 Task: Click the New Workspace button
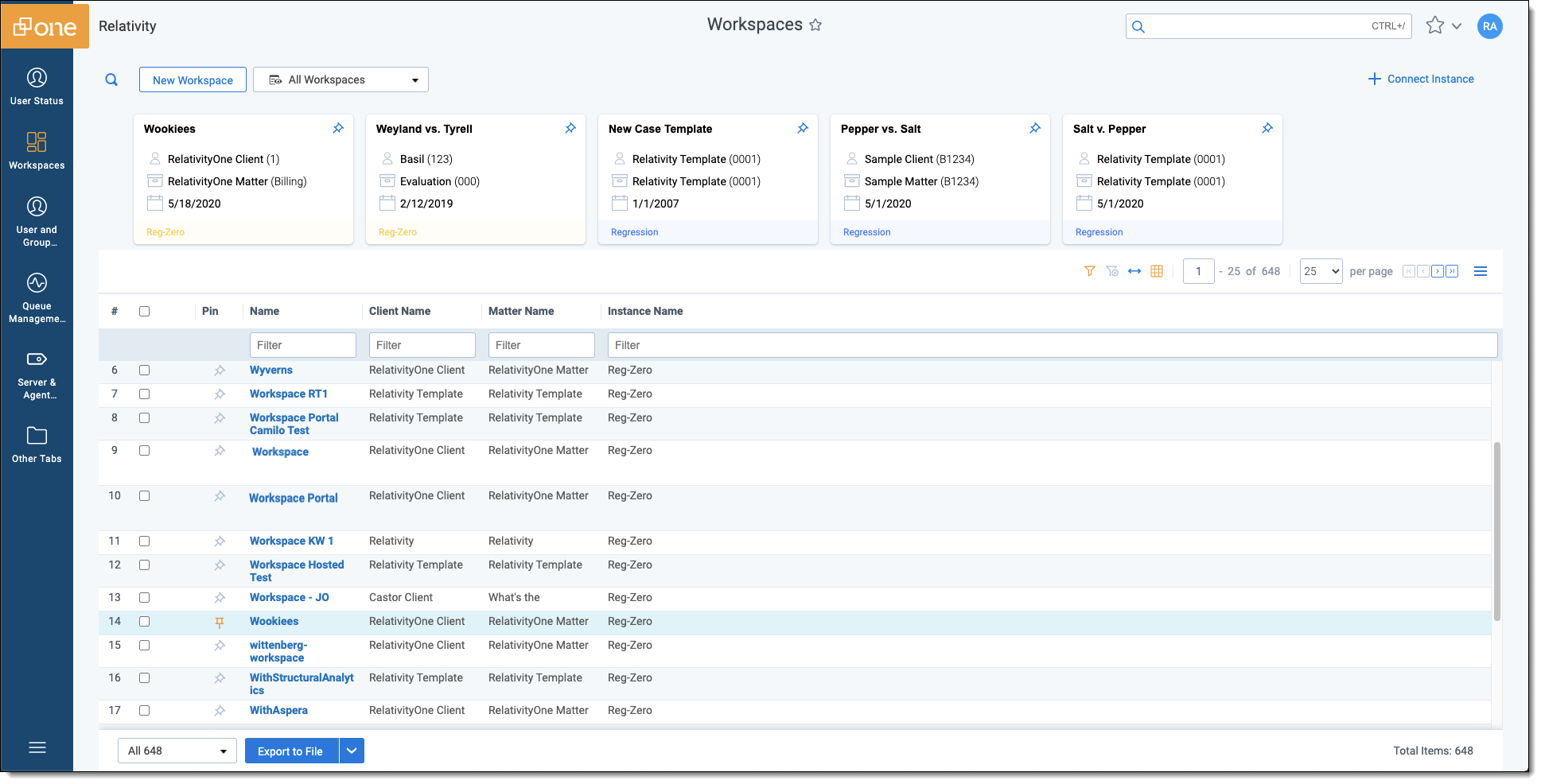point(193,80)
